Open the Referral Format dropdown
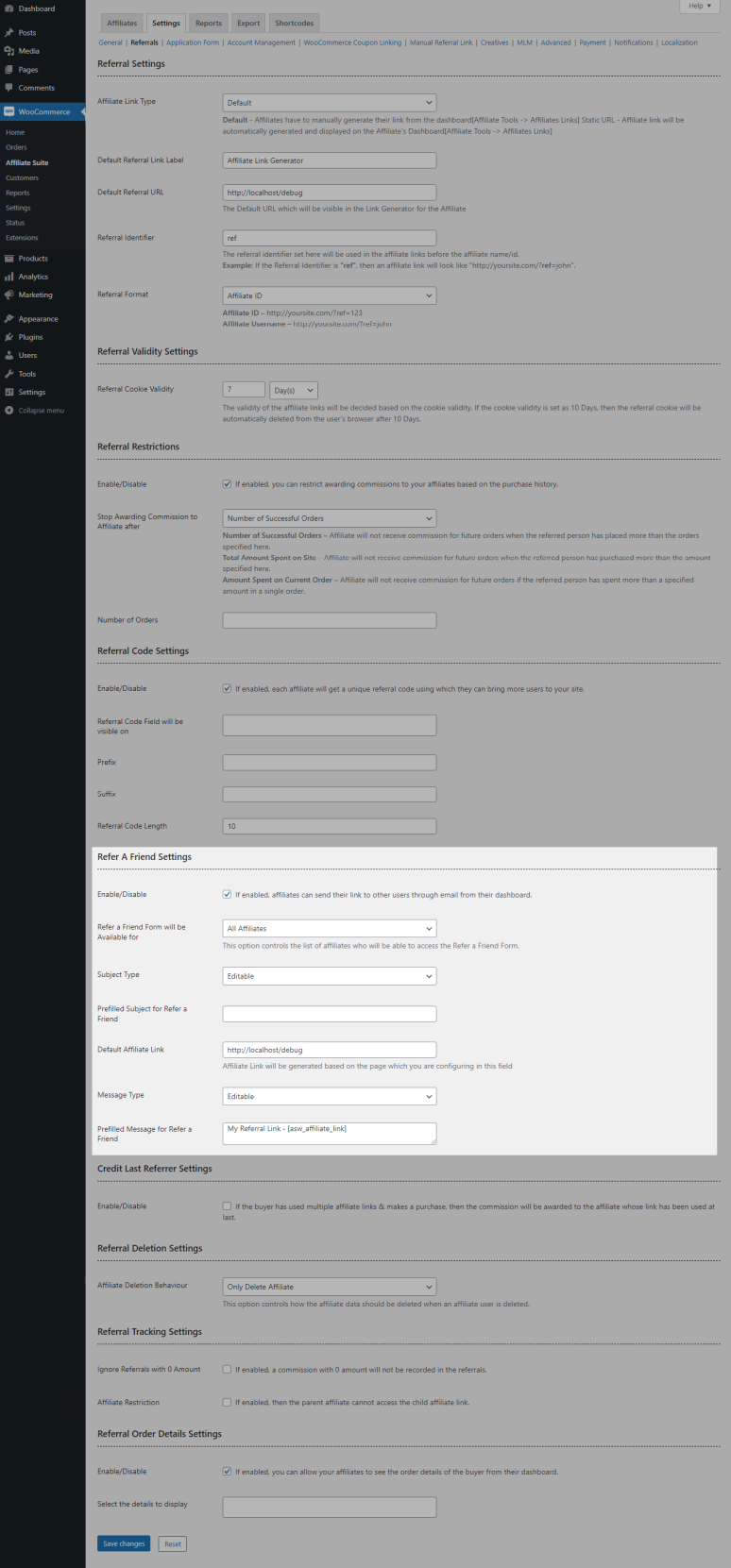Screen dimensions: 731x1568 [330, 295]
